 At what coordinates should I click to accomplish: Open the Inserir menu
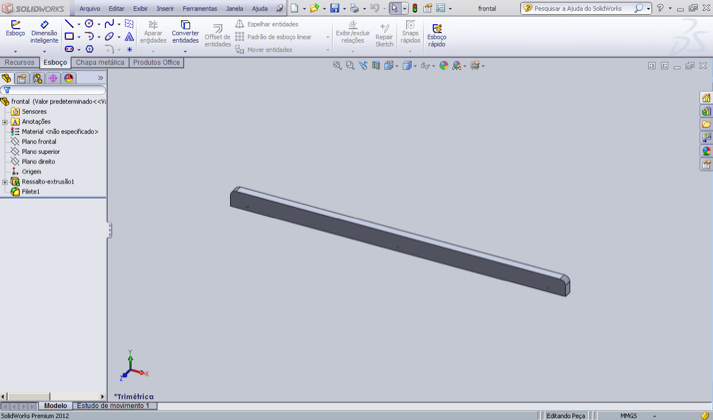[165, 9]
